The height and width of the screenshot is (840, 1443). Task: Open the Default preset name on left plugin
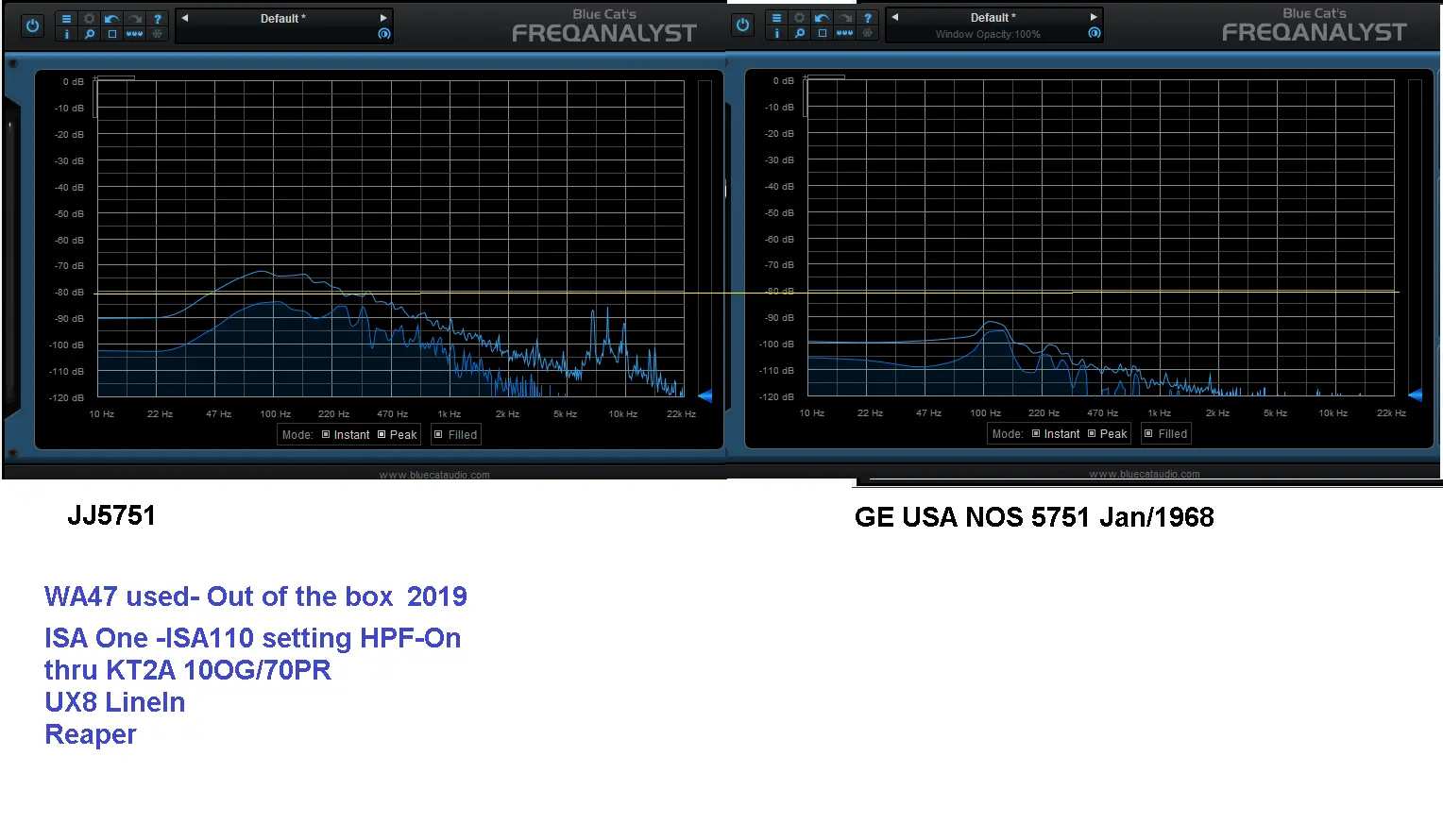coord(283,18)
